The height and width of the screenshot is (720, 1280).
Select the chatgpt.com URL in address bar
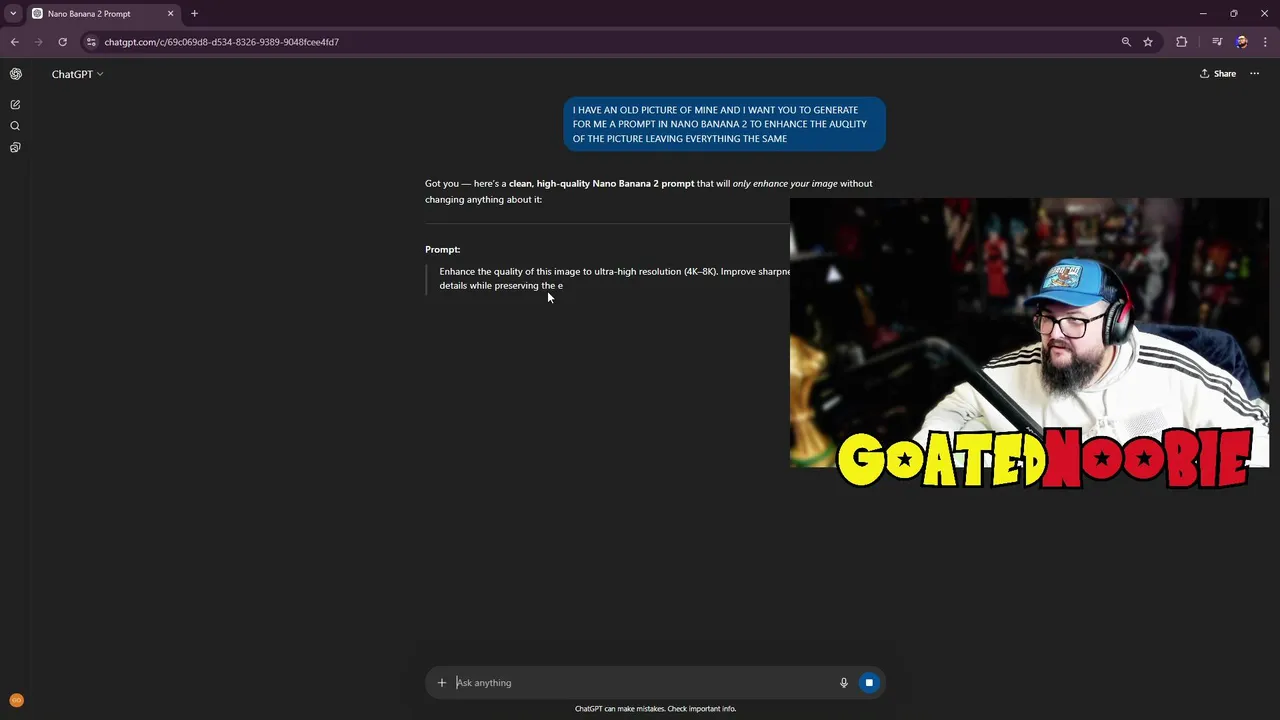[x=222, y=42]
